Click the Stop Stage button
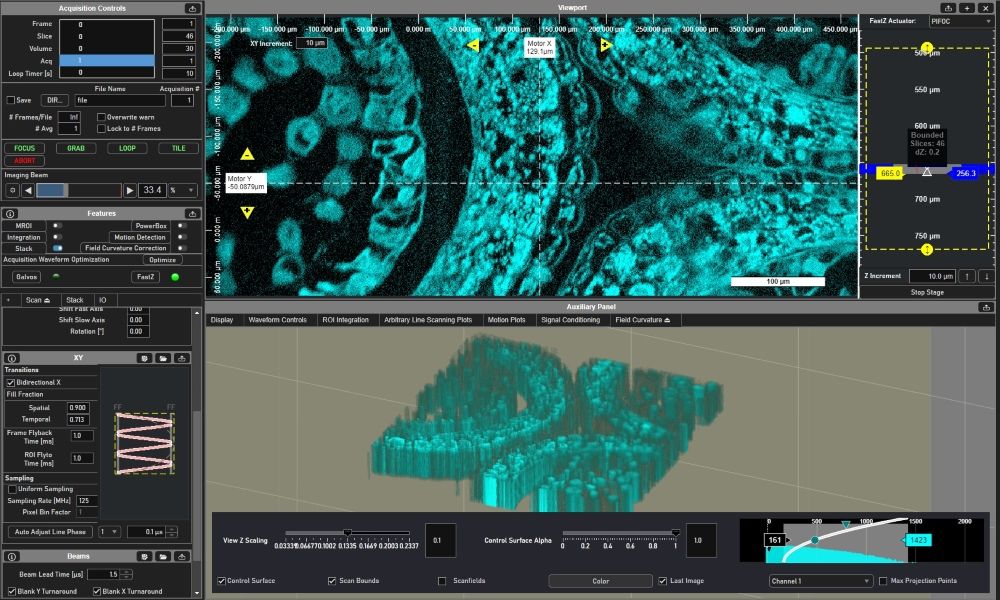1000x600 pixels. 927,292
